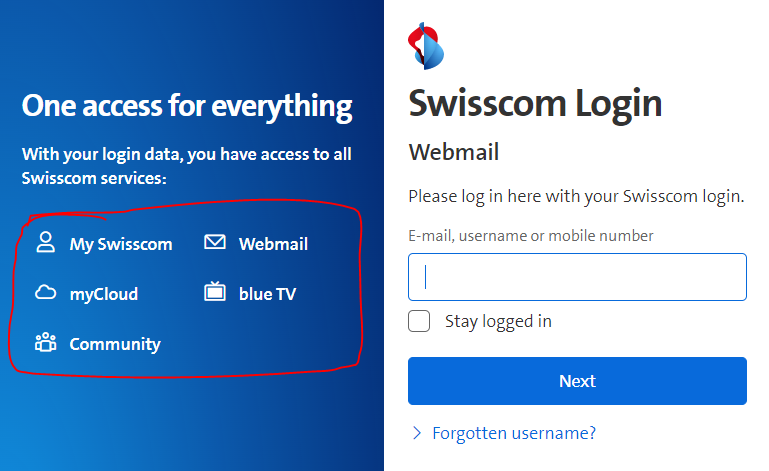Click the Swisscom Login heading

tap(535, 103)
